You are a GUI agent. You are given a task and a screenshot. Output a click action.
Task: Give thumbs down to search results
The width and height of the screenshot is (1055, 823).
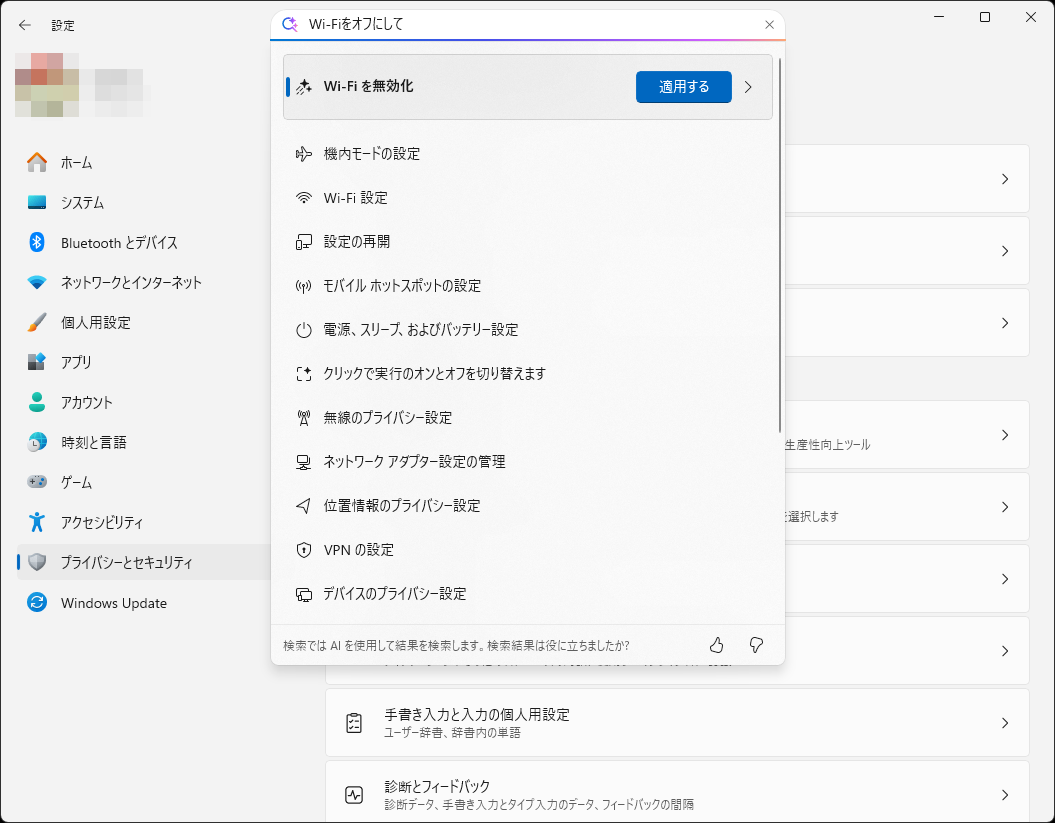[755, 645]
